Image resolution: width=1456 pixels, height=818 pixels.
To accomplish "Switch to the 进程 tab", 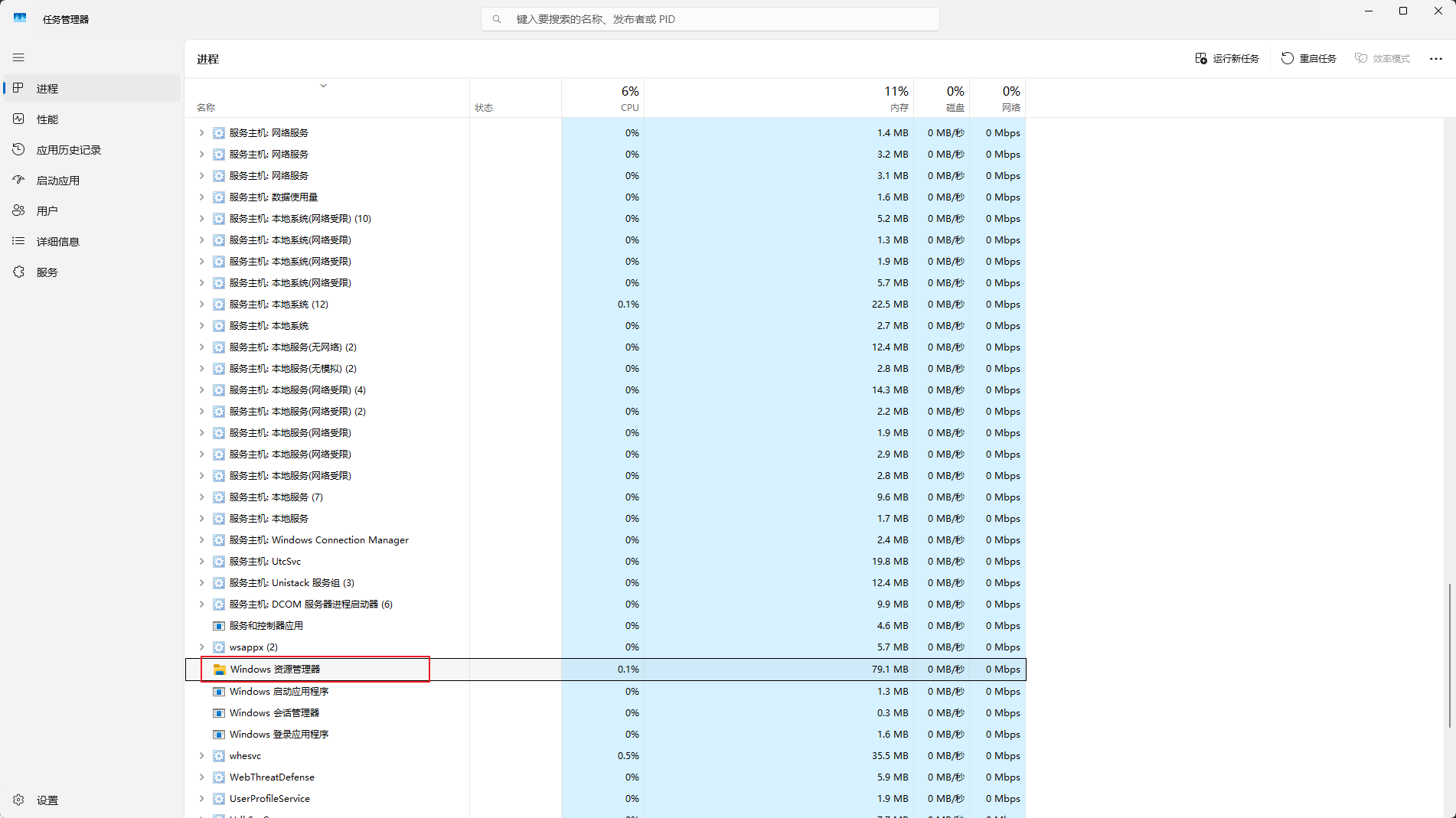I will pyautogui.click(x=93, y=88).
